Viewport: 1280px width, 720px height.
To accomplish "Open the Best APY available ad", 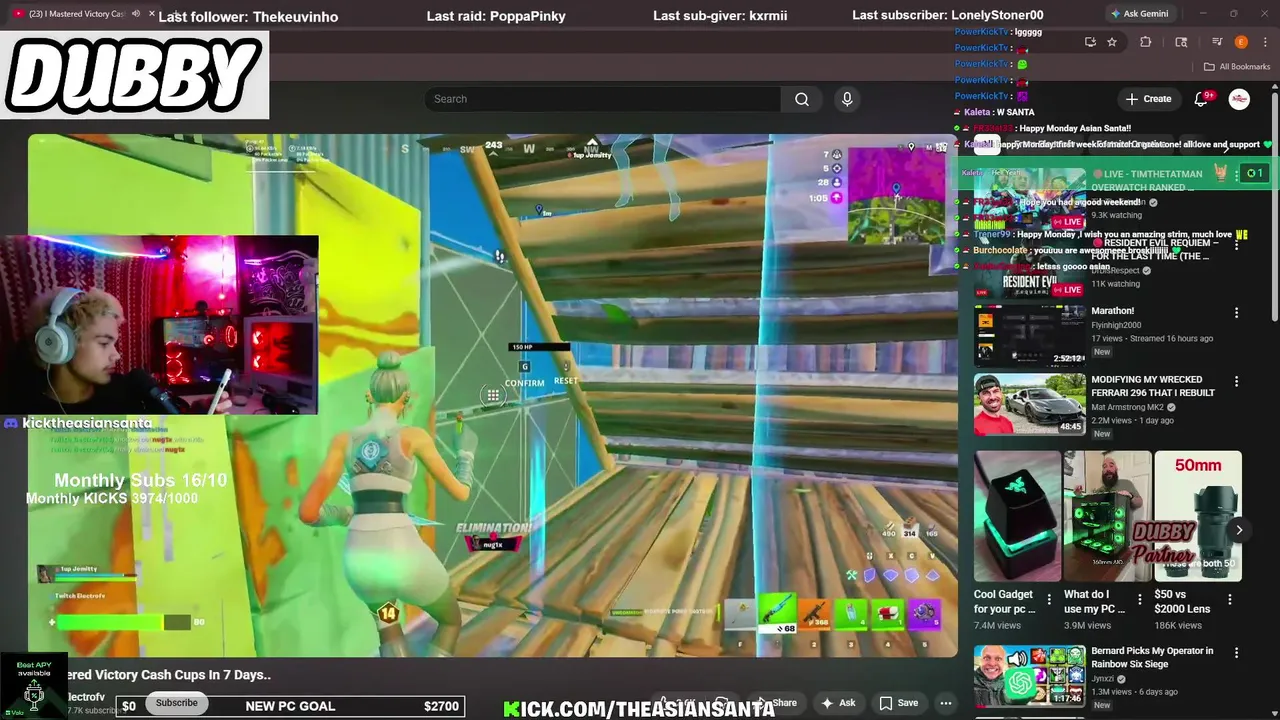I will coord(34,686).
